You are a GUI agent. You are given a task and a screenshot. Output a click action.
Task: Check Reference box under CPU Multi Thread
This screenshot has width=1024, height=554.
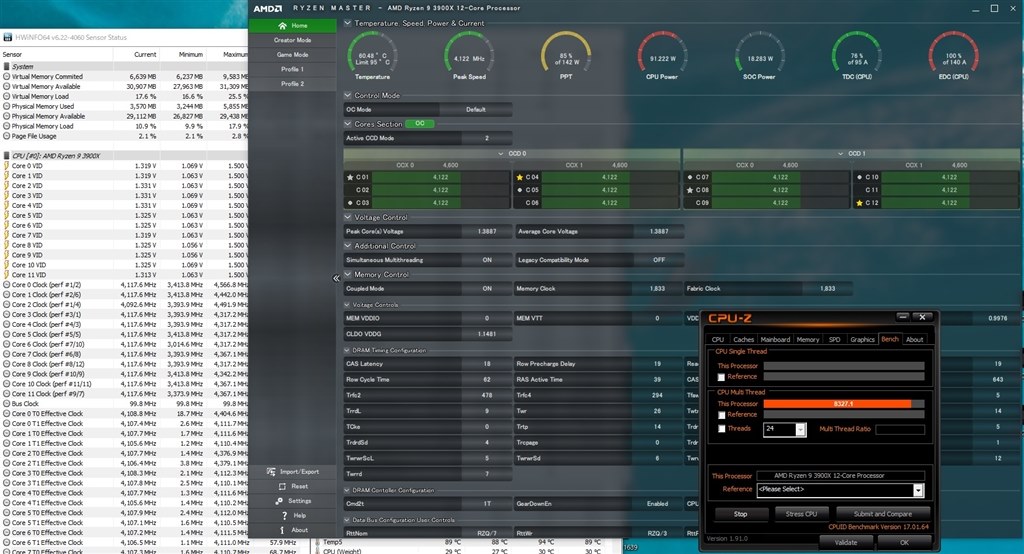tap(721, 416)
